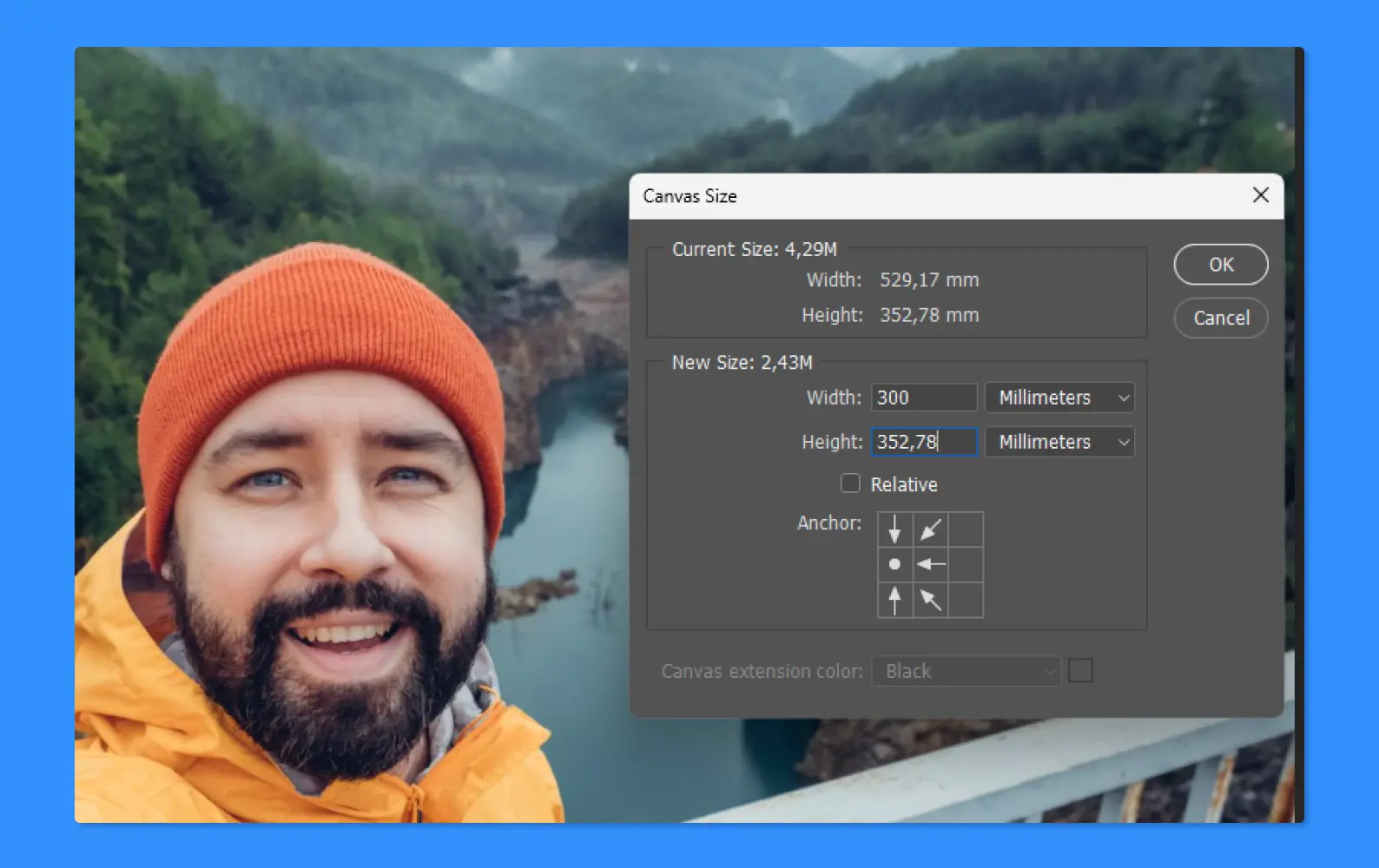Screen dimensions: 1379x868
Task: Open the Canvas extension color dropdown
Action: pyautogui.click(x=967, y=671)
